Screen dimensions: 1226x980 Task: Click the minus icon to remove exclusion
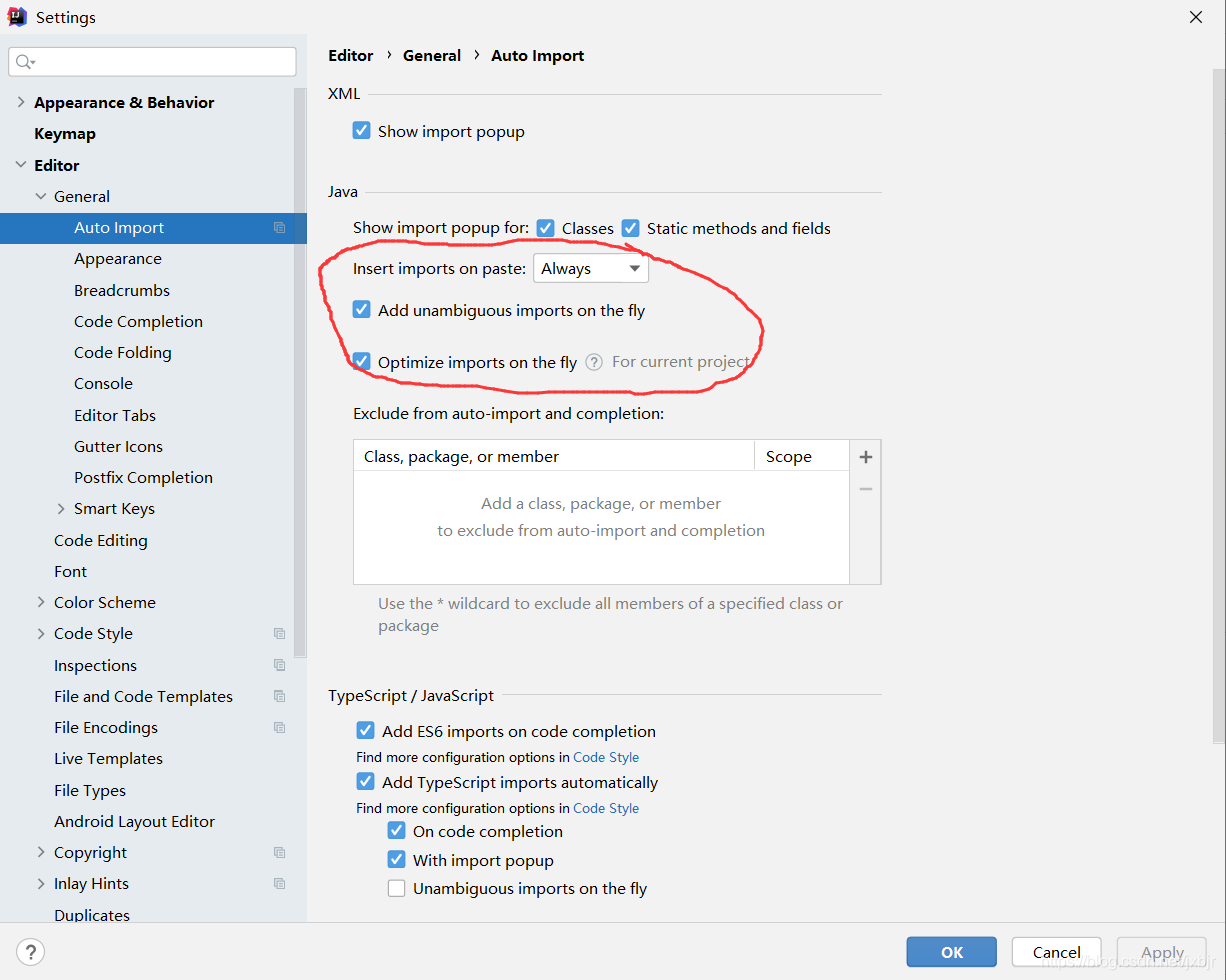[866, 489]
